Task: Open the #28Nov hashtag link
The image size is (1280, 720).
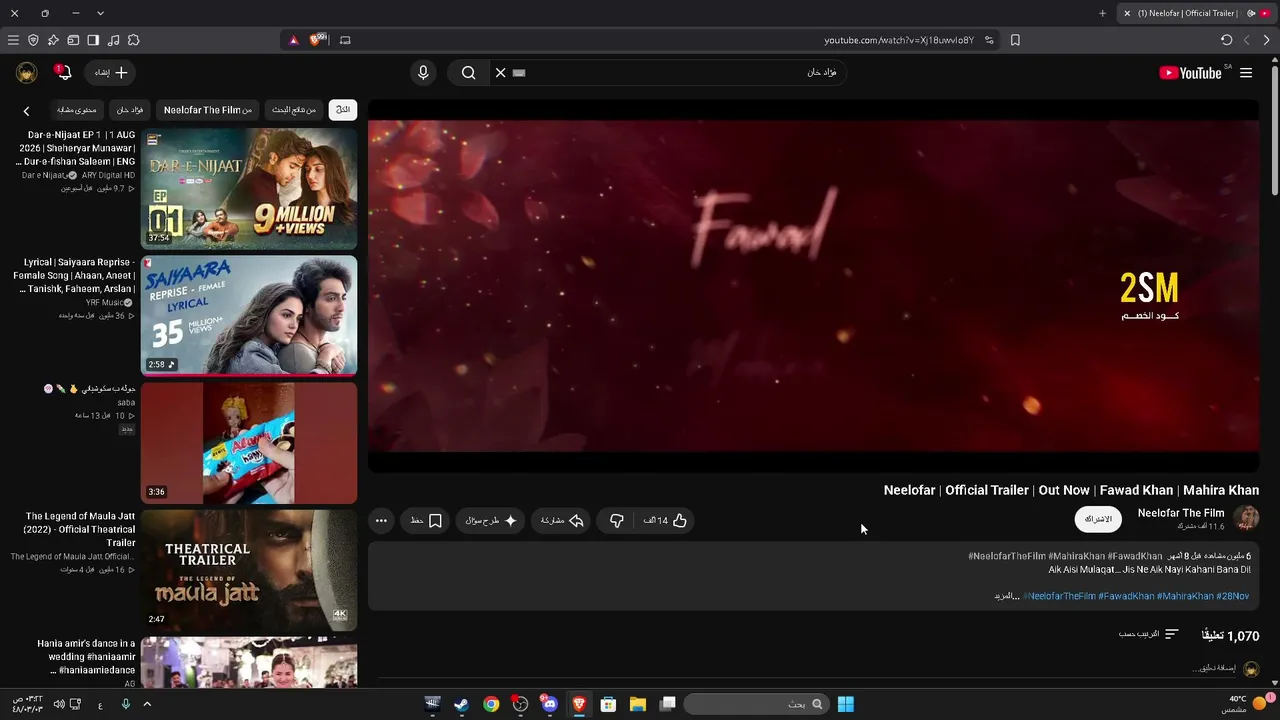Action: pyautogui.click(x=1233, y=596)
